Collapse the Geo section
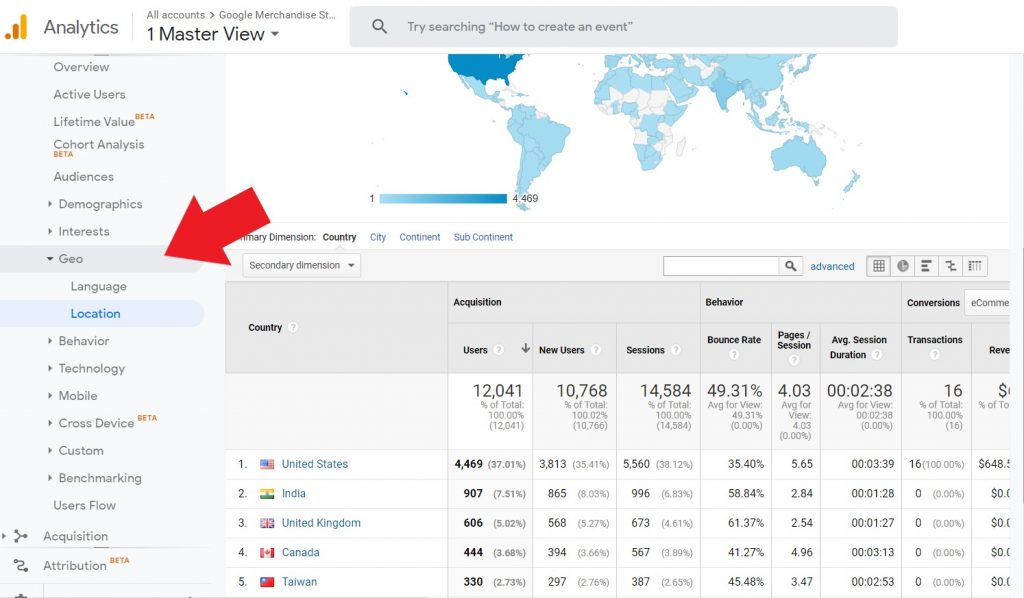Viewport: 1024px width, 598px height. (x=50, y=259)
